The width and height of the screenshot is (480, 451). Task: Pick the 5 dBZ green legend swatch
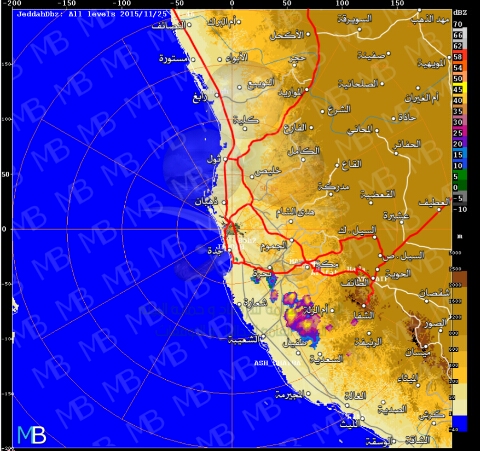(x=460, y=177)
